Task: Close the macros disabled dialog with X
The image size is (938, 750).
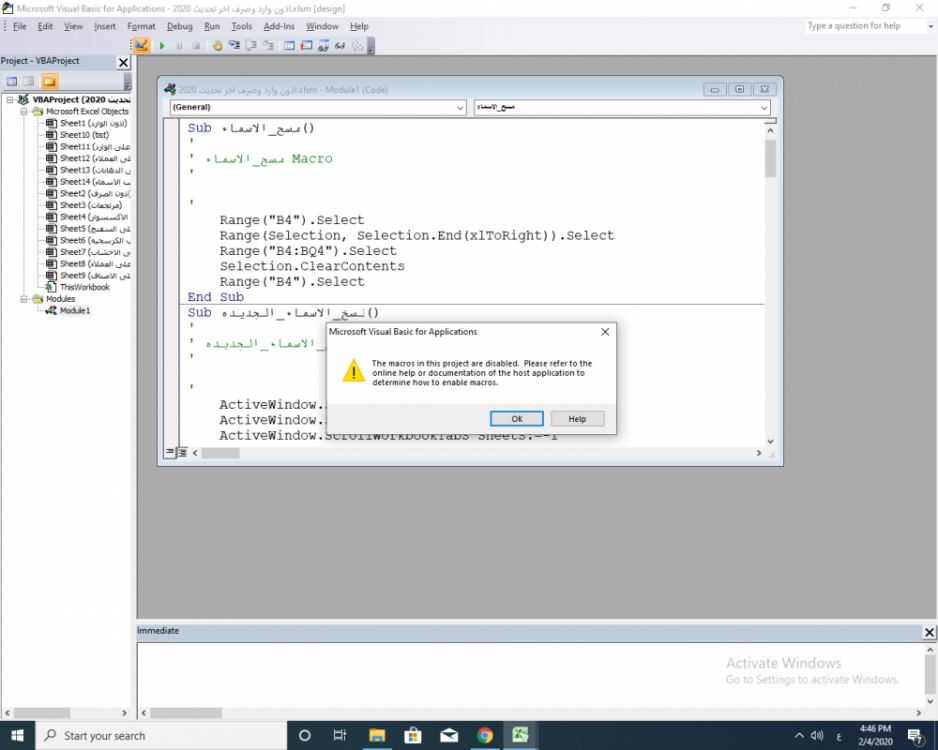Action: pos(605,332)
